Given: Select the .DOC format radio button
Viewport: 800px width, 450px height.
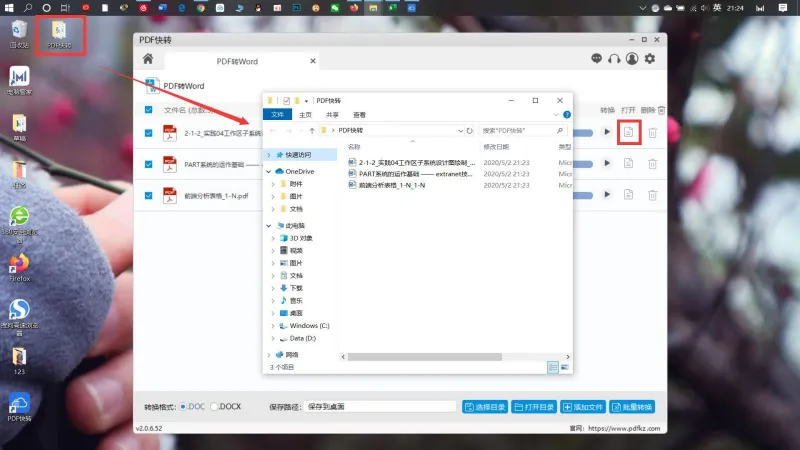Looking at the screenshot, I should point(183,407).
